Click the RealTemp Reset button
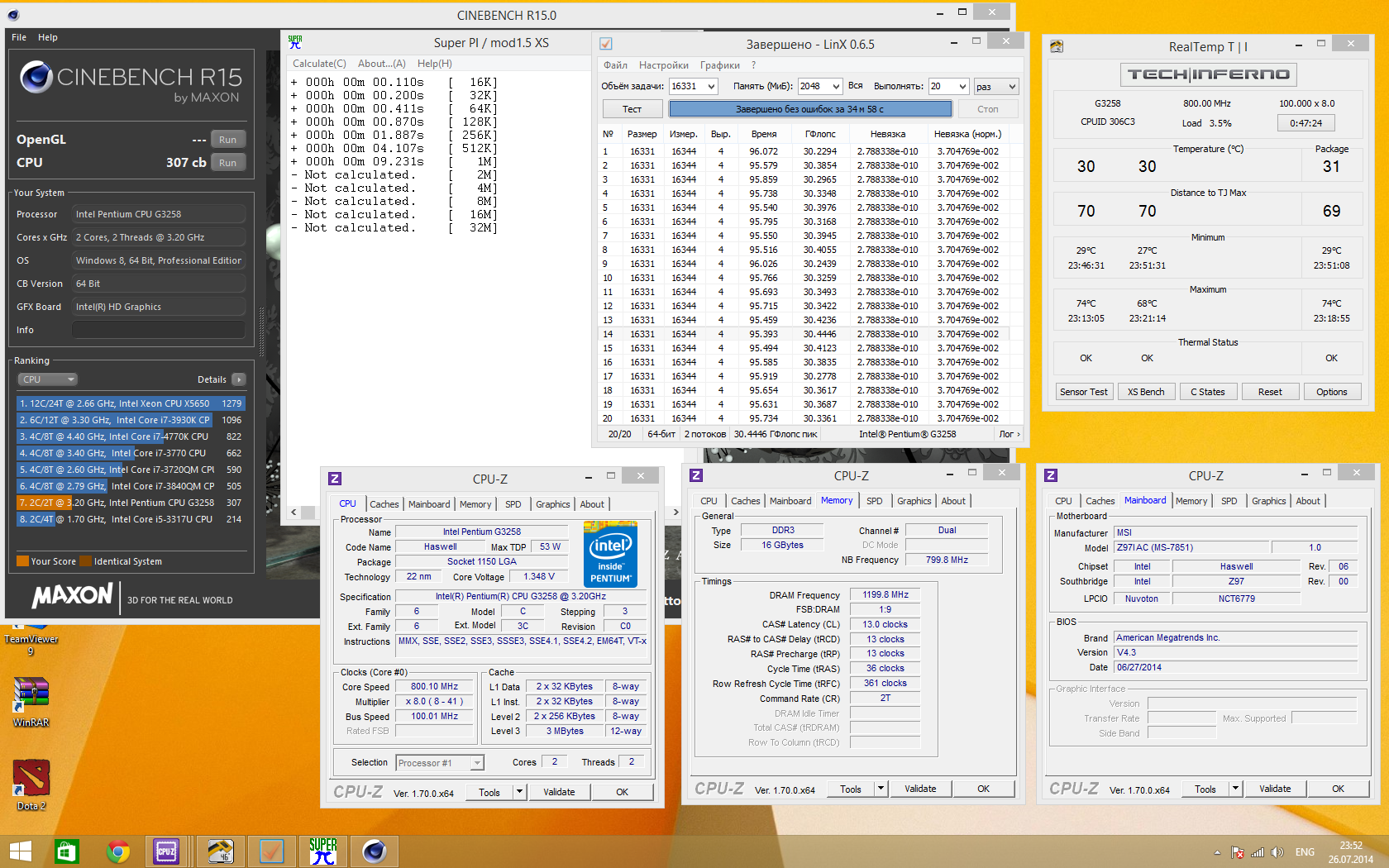 (1270, 392)
